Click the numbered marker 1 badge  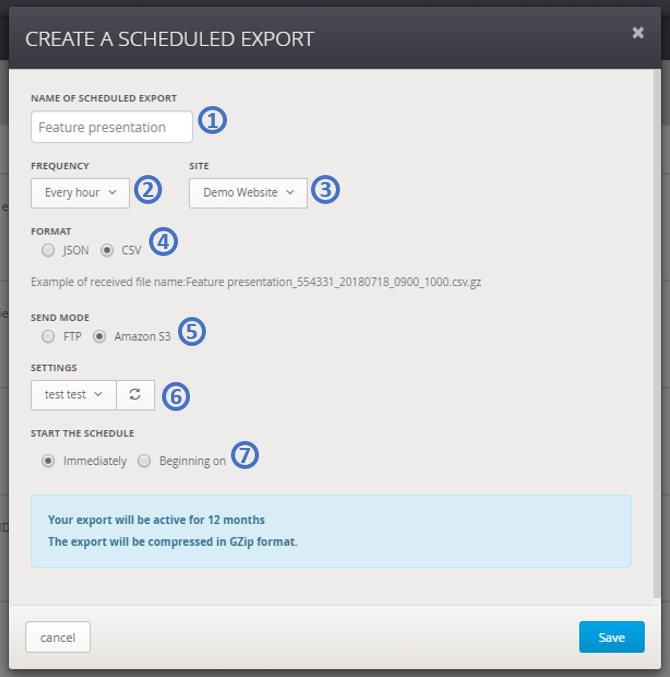click(x=212, y=121)
